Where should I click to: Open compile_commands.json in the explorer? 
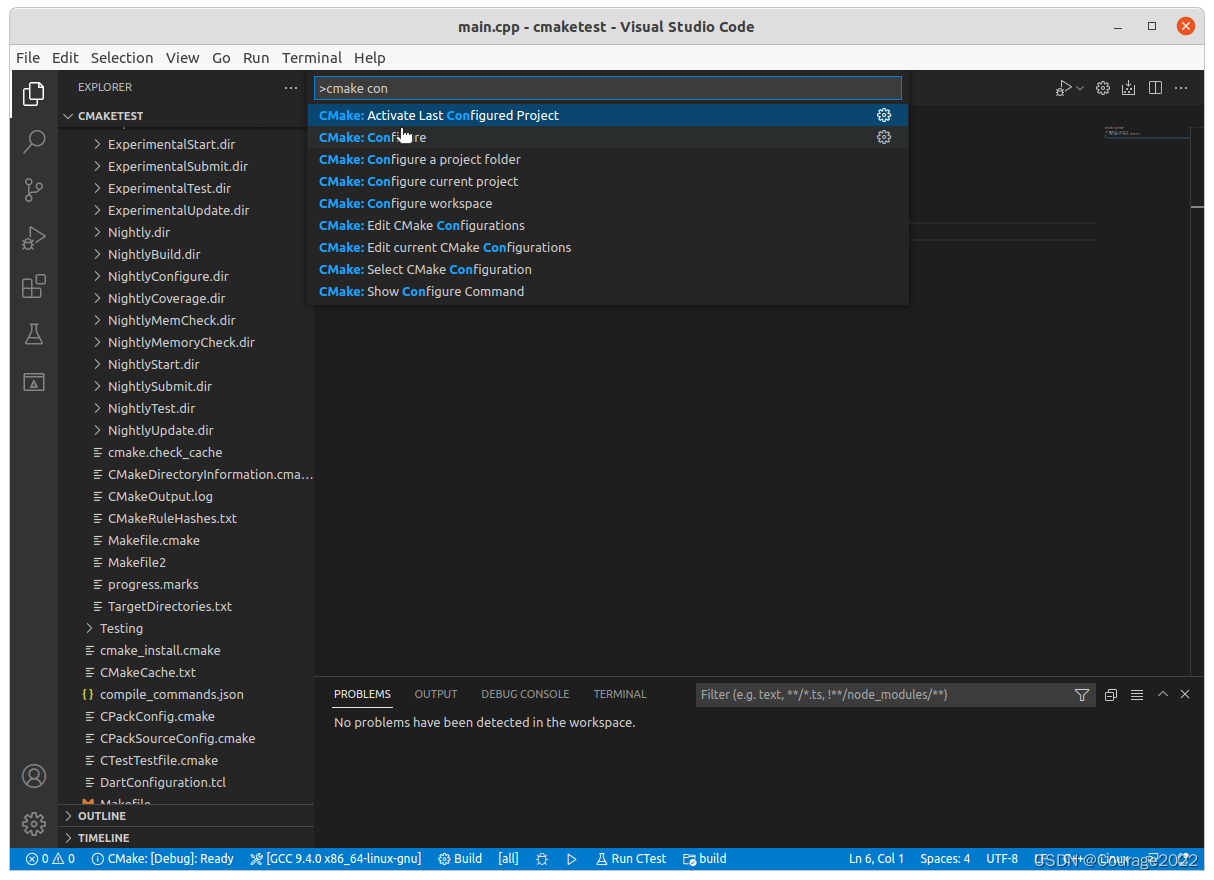coord(186,694)
